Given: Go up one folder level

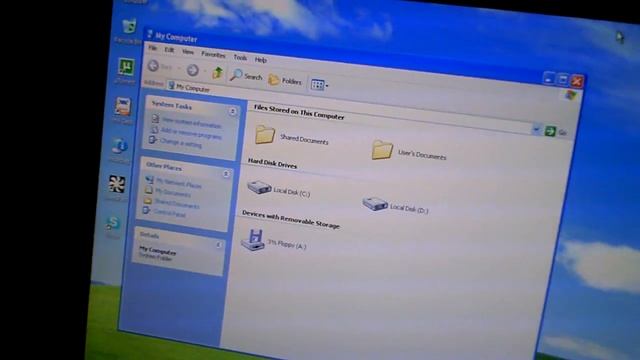Looking at the screenshot, I should pyautogui.click(x=218, y=73).
